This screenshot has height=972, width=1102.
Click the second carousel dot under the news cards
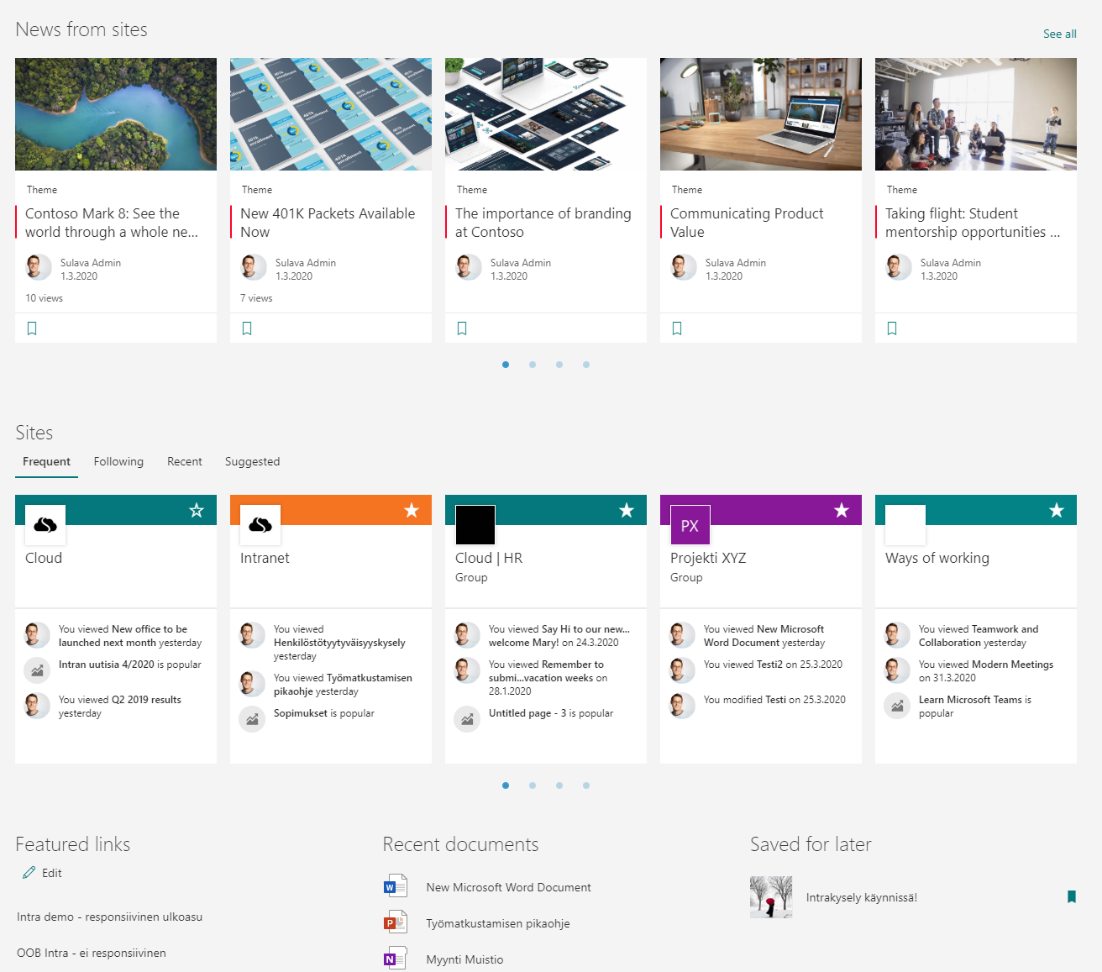[532, 365]
